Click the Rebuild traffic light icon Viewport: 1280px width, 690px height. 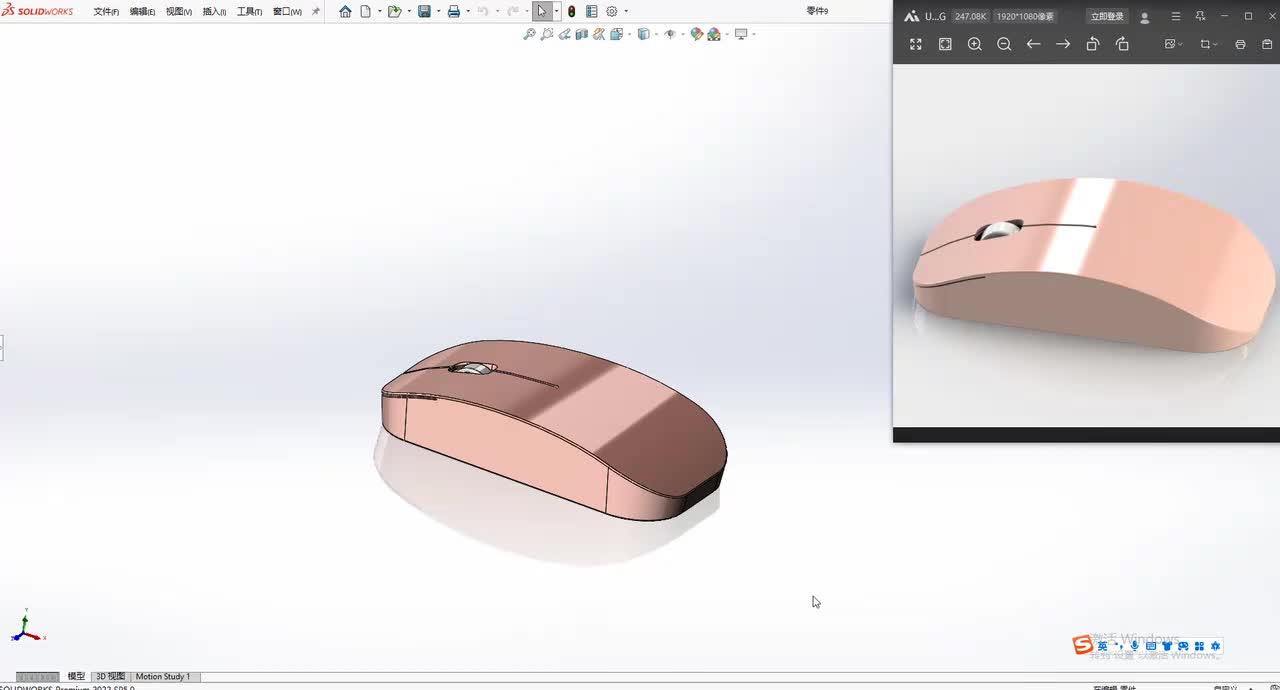click(571, 12)
